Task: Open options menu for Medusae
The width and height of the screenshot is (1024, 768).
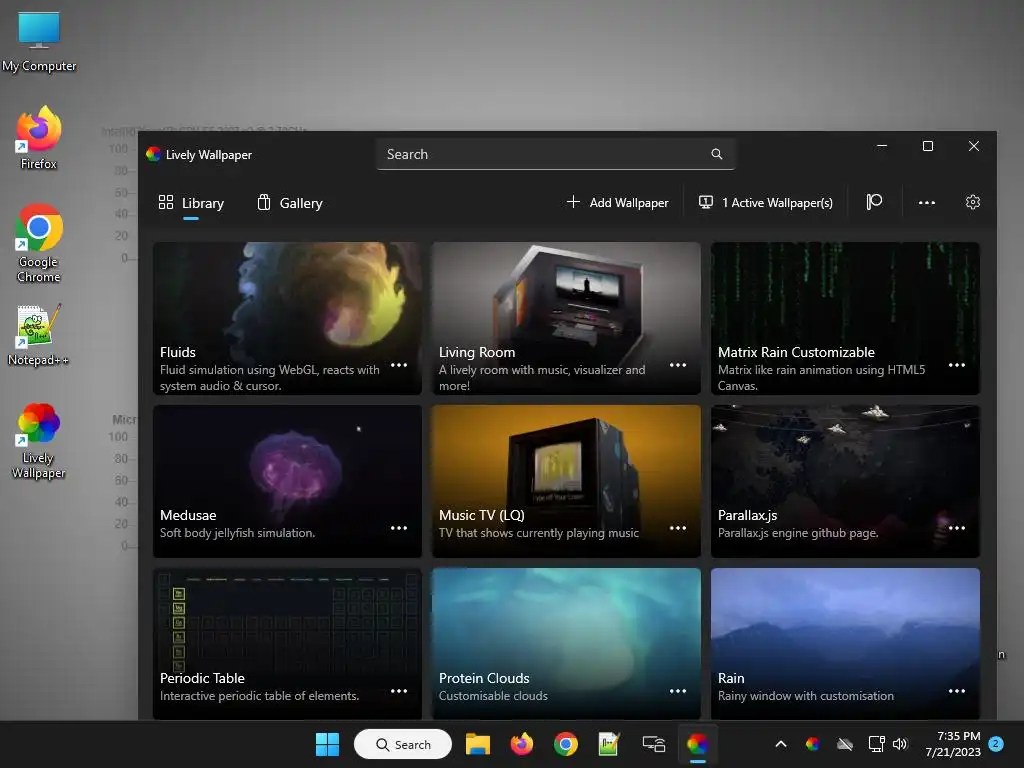Action: tap(399, 528)
